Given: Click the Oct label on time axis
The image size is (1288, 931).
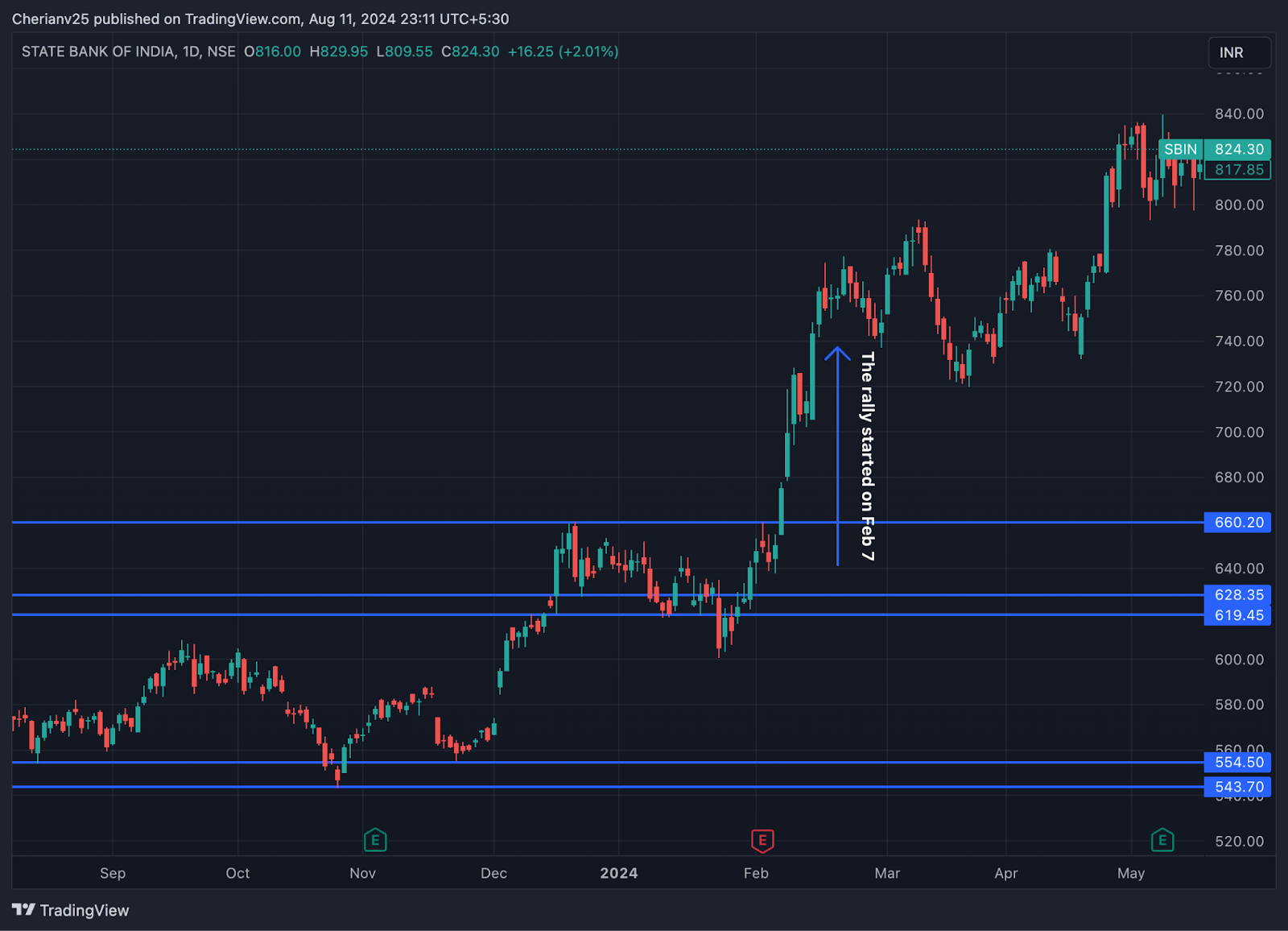Looking at the screenshot, I should (237, 873).
